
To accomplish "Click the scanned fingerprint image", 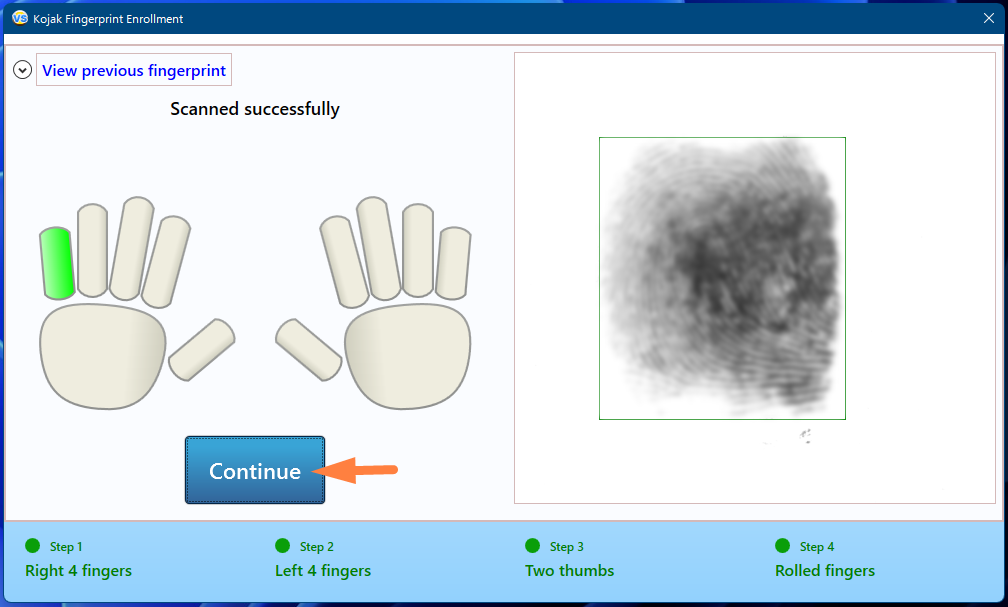I will point(722,278).
